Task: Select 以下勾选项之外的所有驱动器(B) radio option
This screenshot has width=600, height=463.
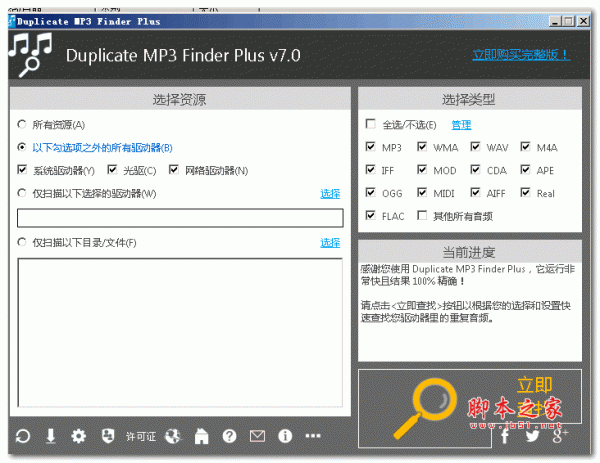Action: [22, 147]
